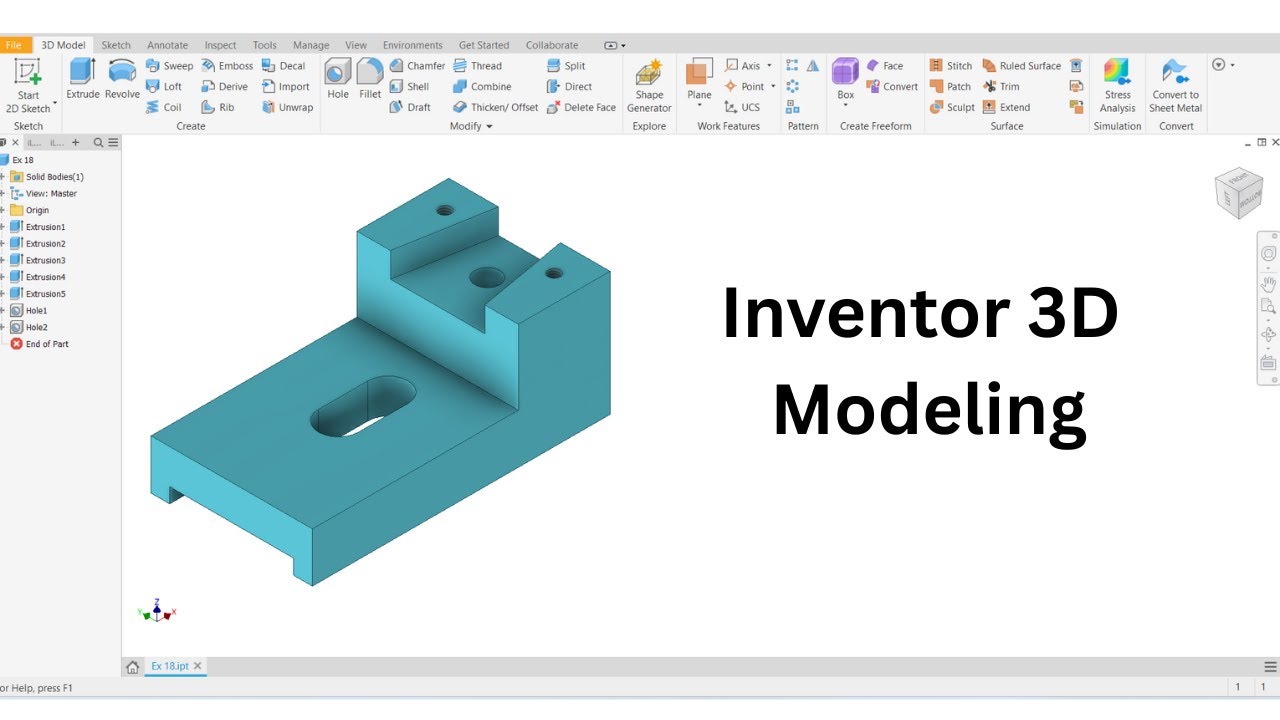Expand the Modify panel dropdown
Screen dimensions: 1280x720
(489, 126)
